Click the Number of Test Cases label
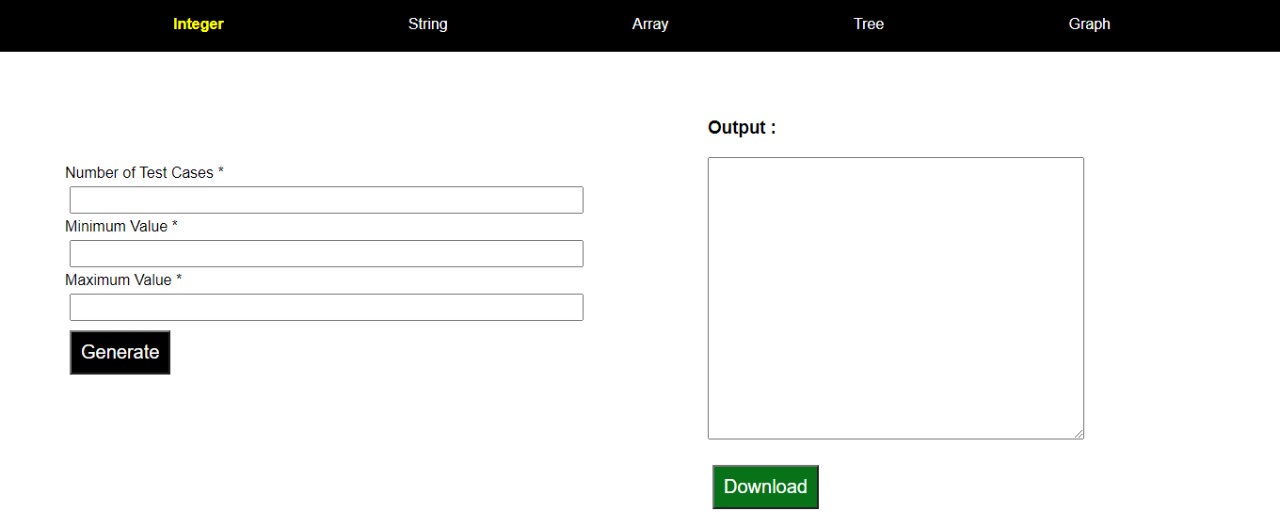This screenshot has height=527, width=1280. pyautogui.click(x=139, y=173)
